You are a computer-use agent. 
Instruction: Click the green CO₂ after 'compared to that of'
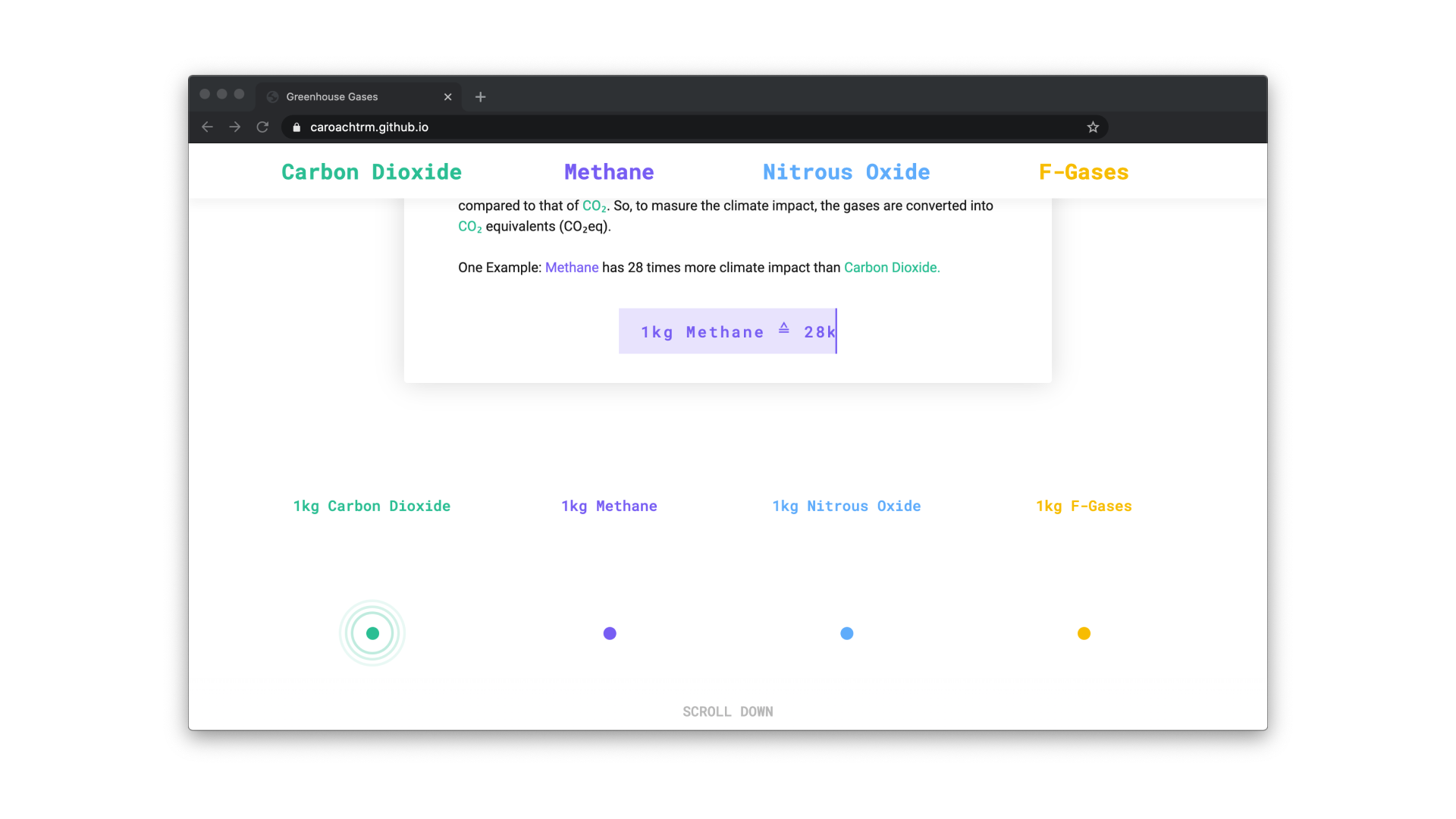click(x=594, y=206)
